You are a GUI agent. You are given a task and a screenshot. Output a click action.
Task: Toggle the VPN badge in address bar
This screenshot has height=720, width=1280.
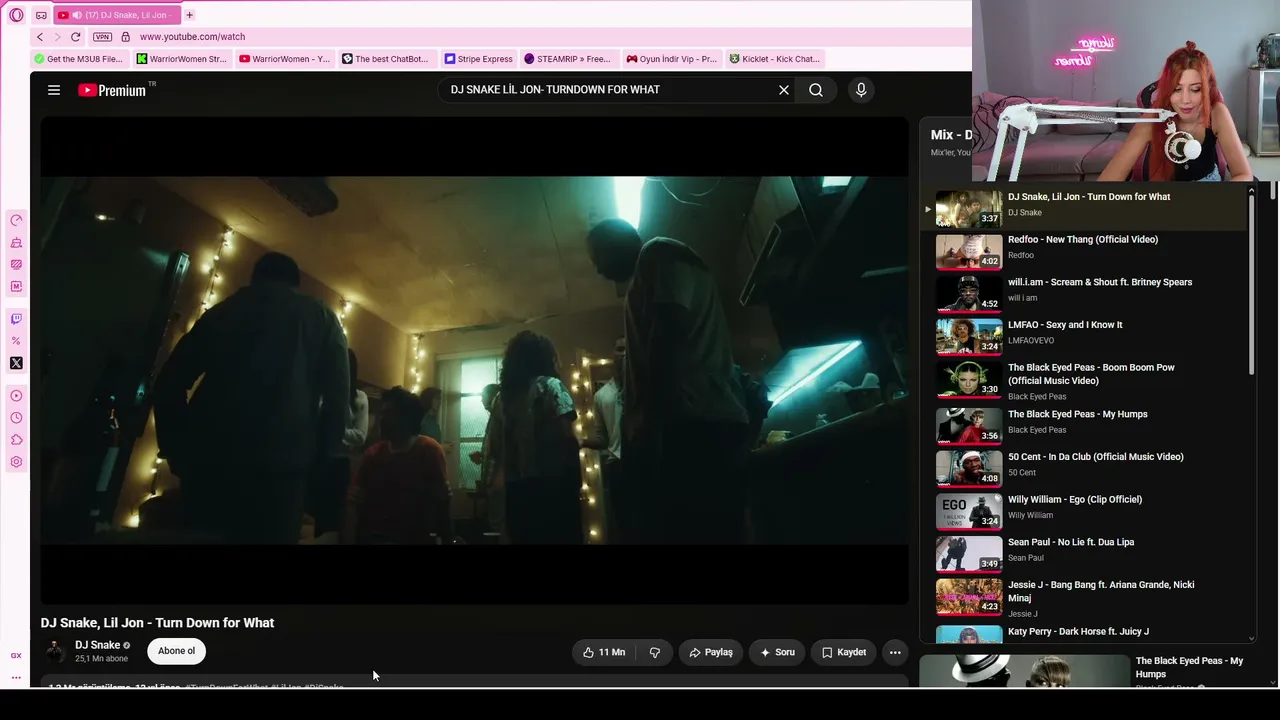click(102, 37)
